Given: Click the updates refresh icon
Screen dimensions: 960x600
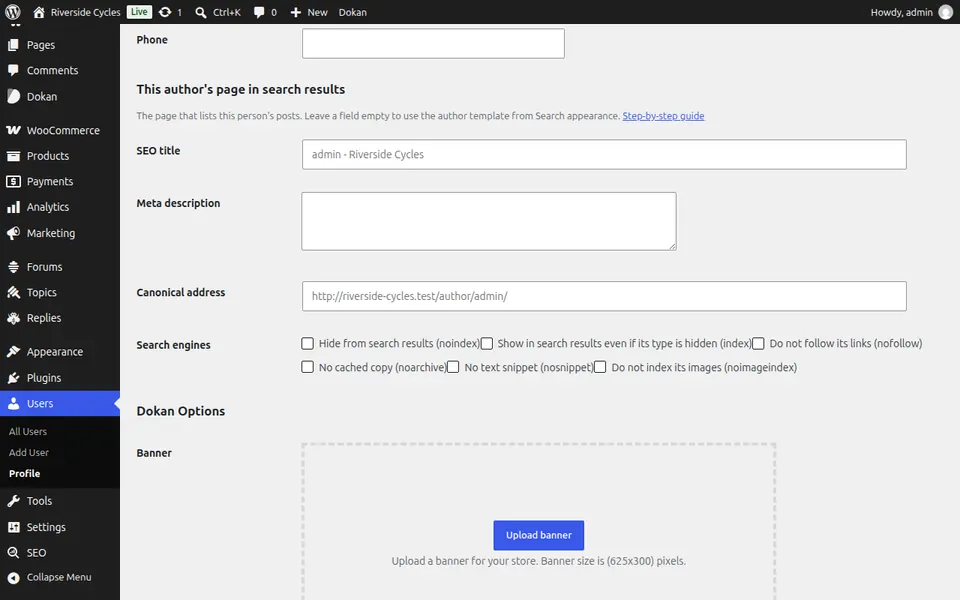Looking at the screenshot, I should pyautogui.click(x=165, y=12).
